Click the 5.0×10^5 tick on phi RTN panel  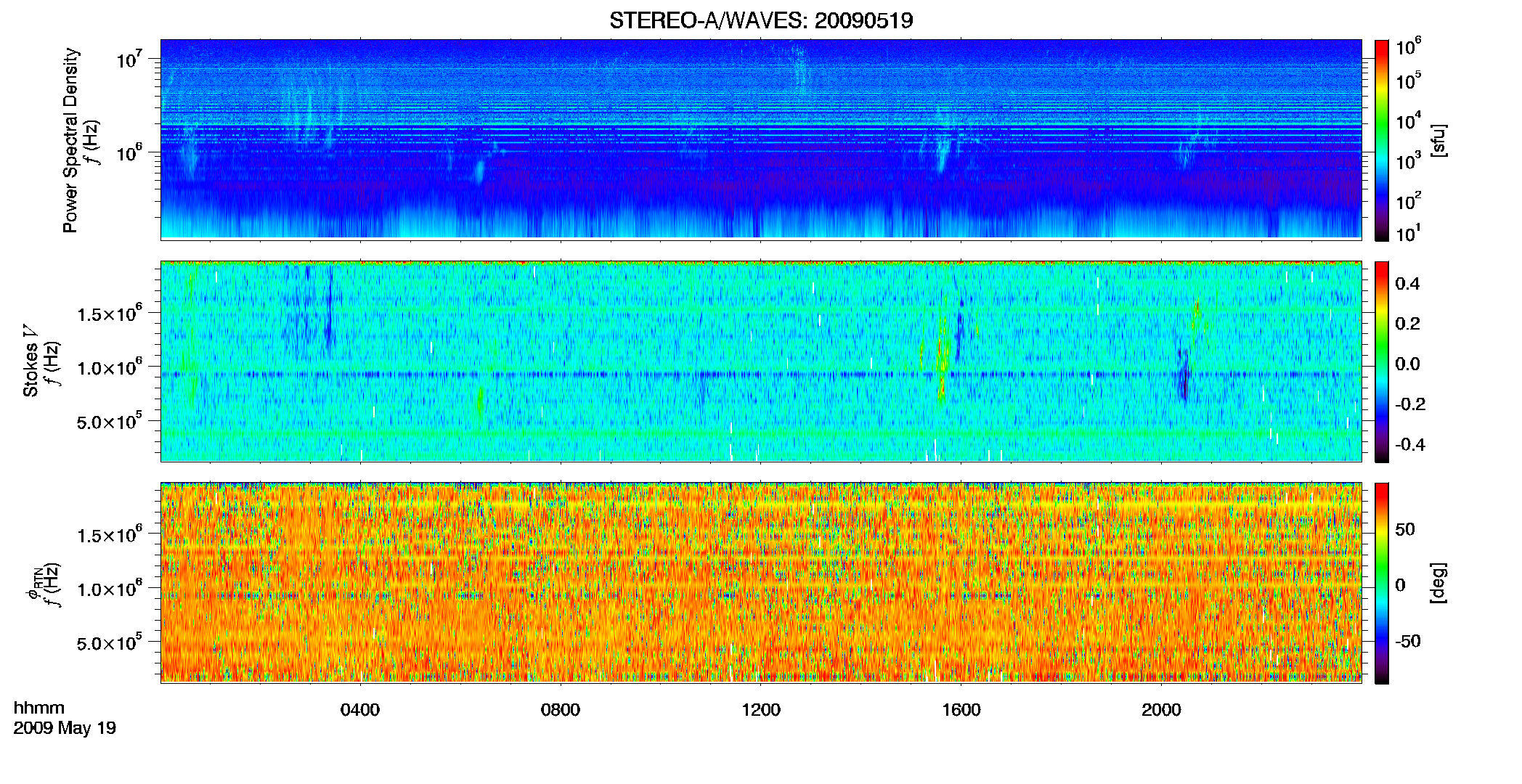(x=110, y=642)
